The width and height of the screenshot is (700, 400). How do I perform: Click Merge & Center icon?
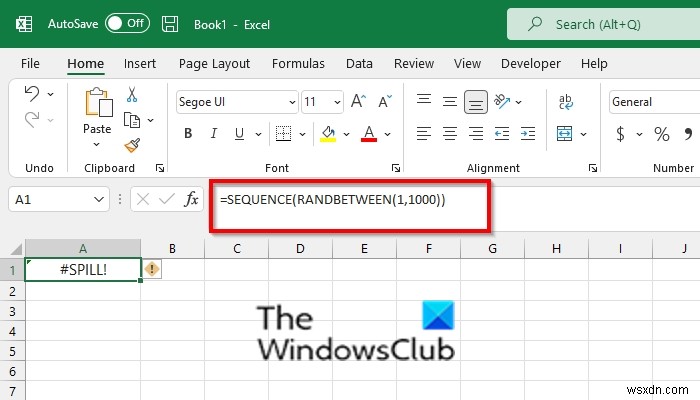click(x=565, y=133)
